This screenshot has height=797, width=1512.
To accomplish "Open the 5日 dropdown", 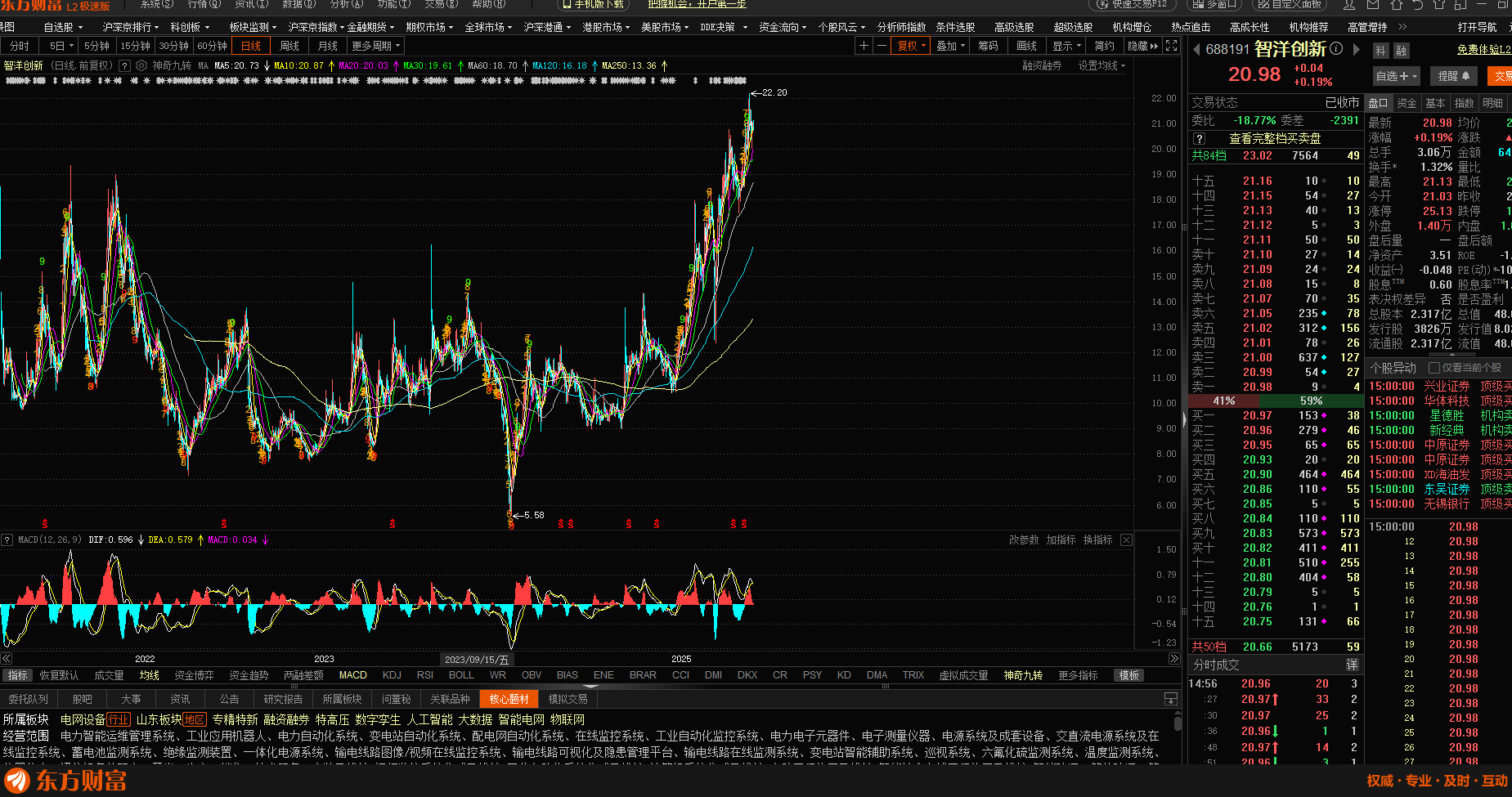I will click(x=60, y=46).
